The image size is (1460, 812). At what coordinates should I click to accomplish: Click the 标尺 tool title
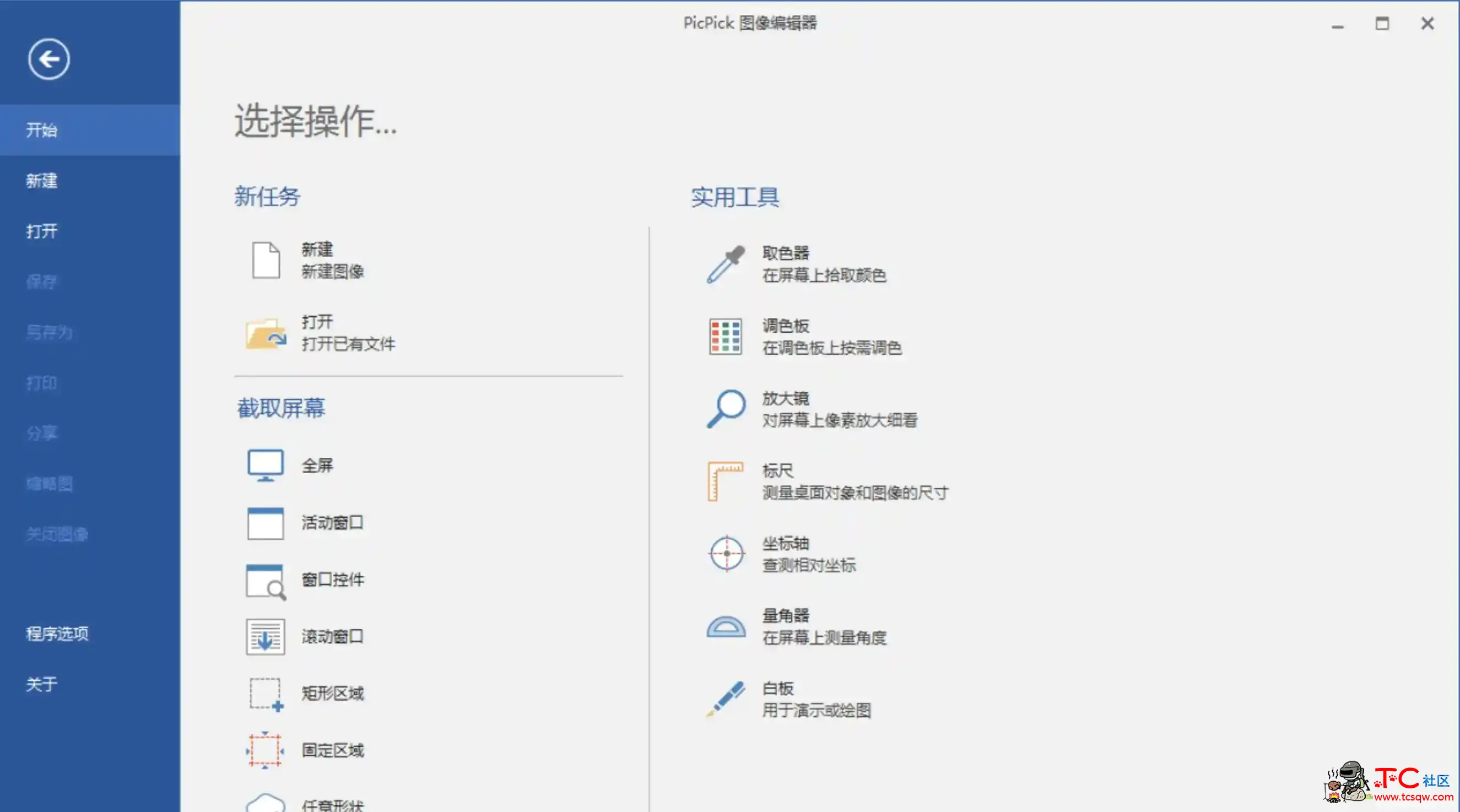pos(777,470)
